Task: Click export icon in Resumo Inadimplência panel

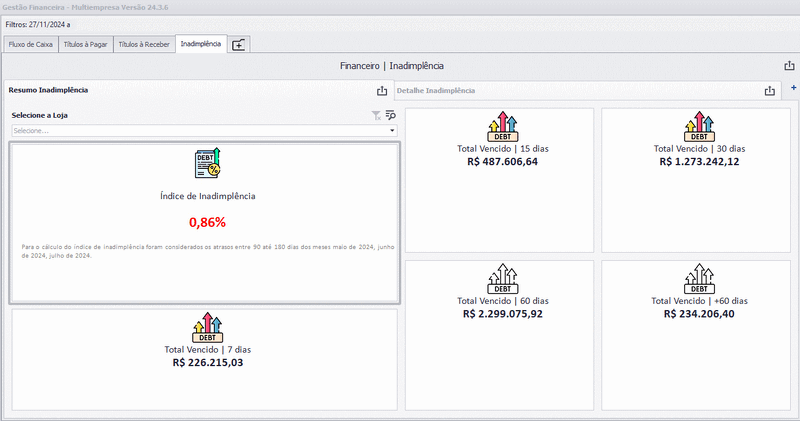Action: (x=382, y=91)
